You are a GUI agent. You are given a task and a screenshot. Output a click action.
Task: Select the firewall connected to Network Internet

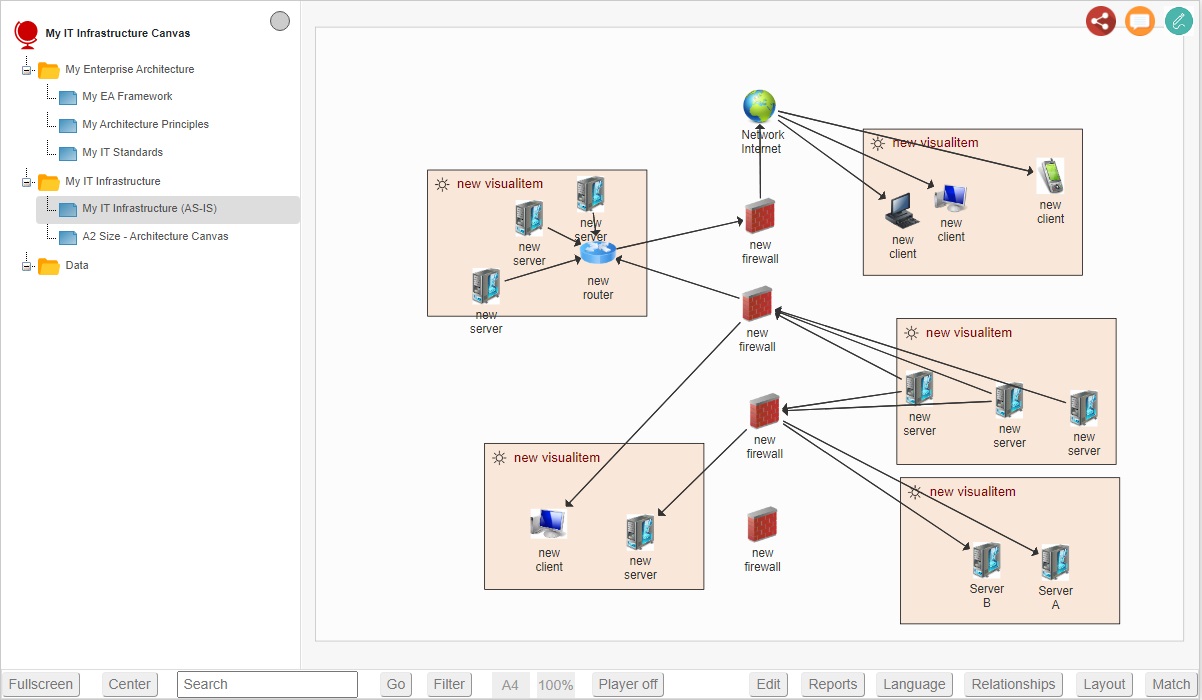760,217
